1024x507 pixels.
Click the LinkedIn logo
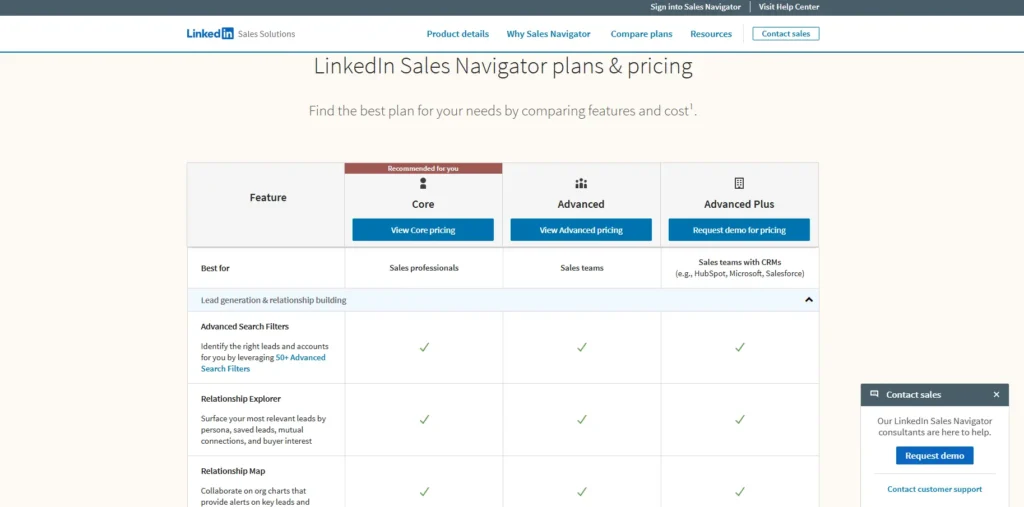pos(210,34)
